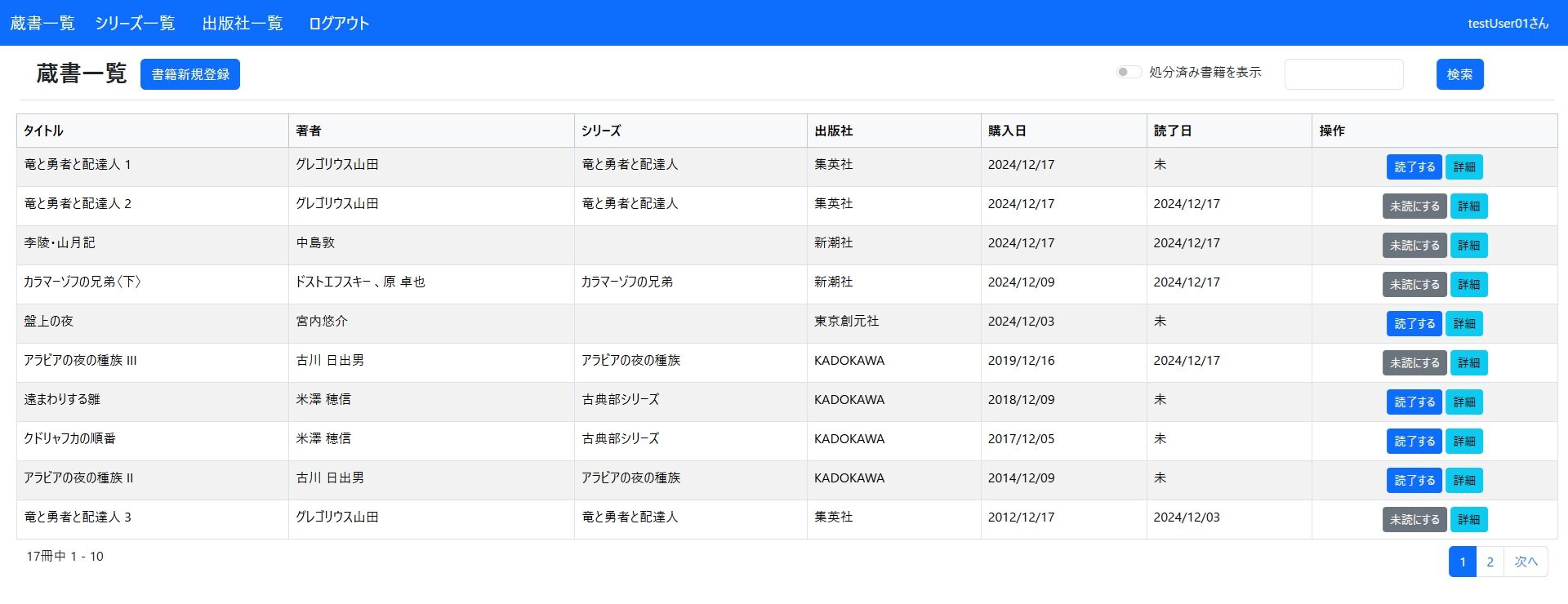Click the 検索 button
Screen dimensions: 1568x604
coord(1459,74)
